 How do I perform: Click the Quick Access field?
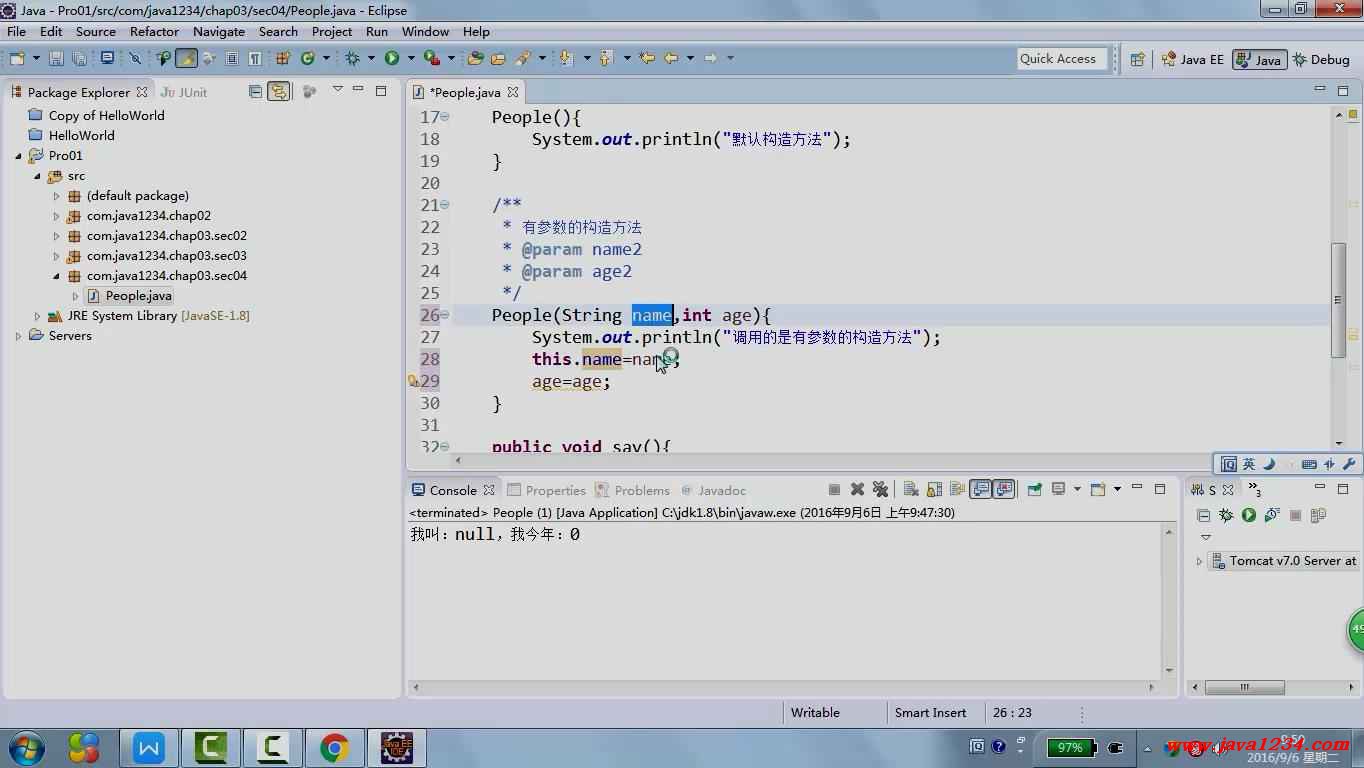1063,59
